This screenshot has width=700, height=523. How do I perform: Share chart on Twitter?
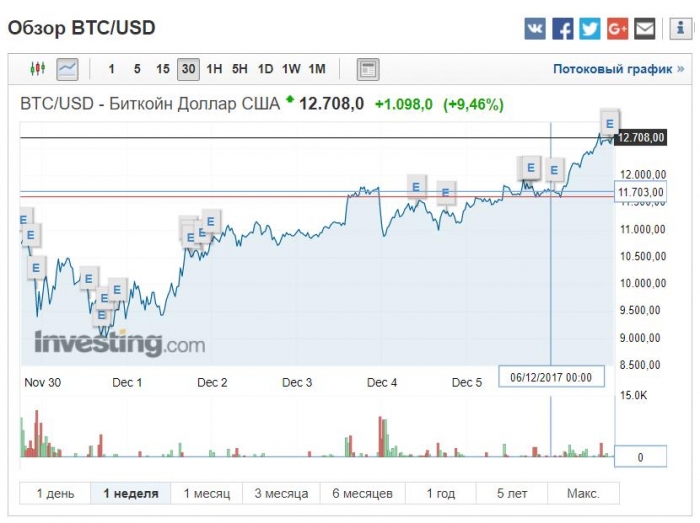point(590,29)
